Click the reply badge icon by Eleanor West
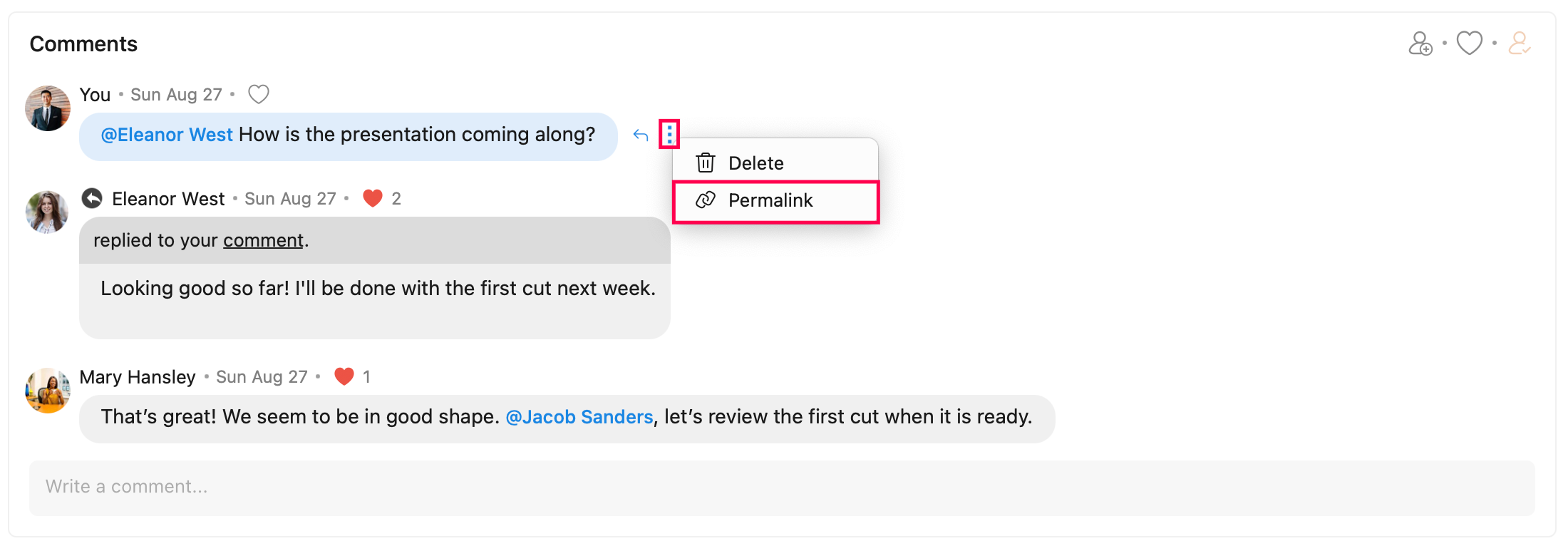Image resolution: width=1568 pixels, height=546 pixels. point(92,198)
